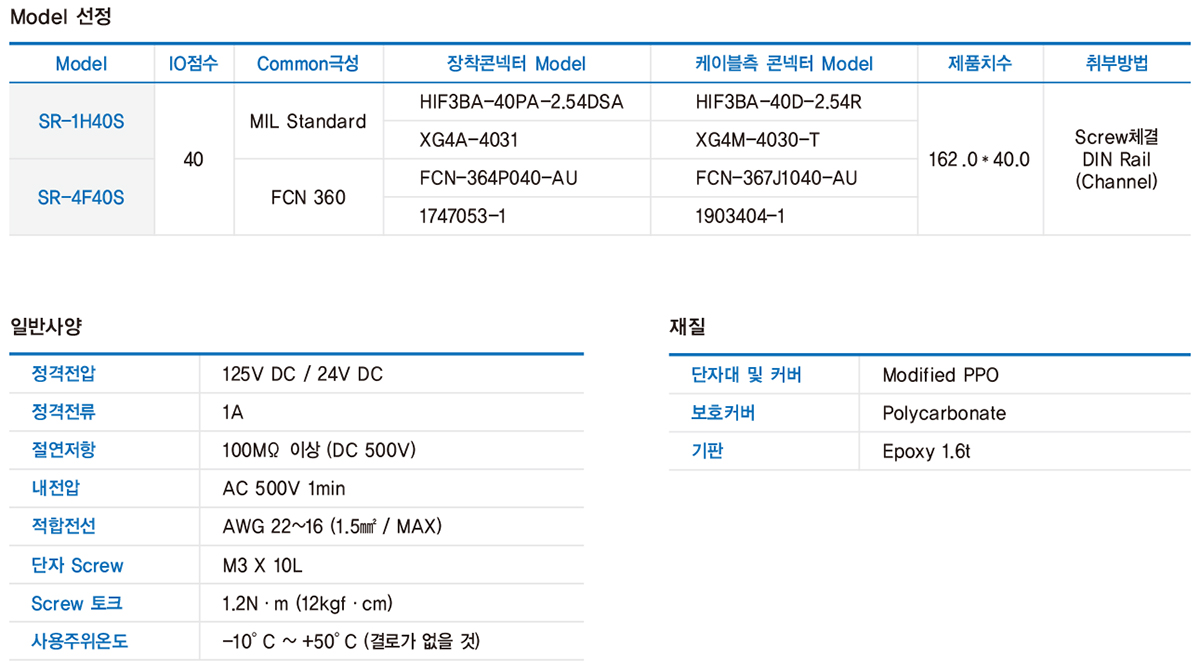1200x670 pixels.
Task: Select the FCN-367J1040-AU cable connector
Action: click(x=776, y=179)
